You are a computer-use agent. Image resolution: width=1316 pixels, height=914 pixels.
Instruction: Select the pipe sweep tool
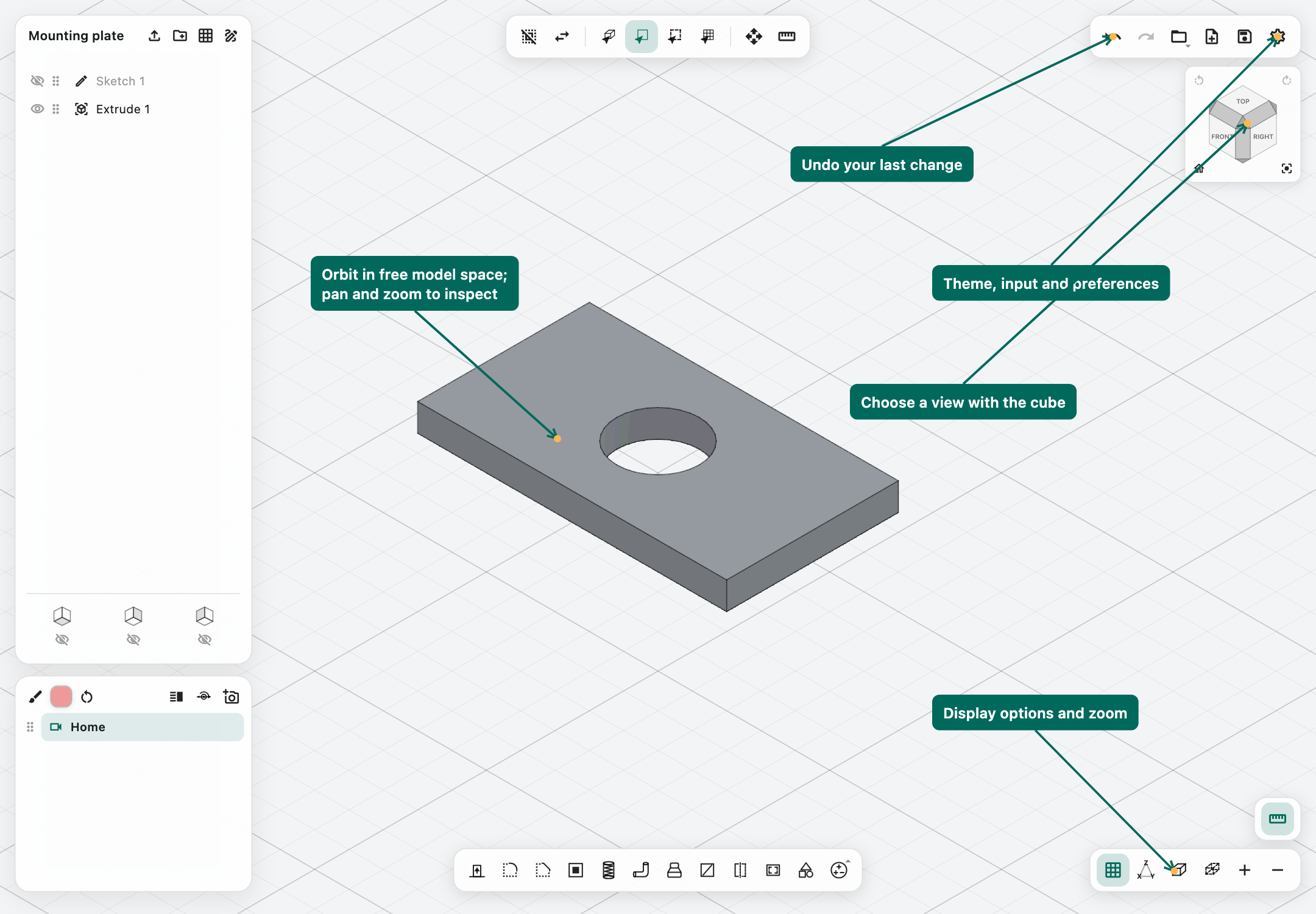tap(642, 870)
